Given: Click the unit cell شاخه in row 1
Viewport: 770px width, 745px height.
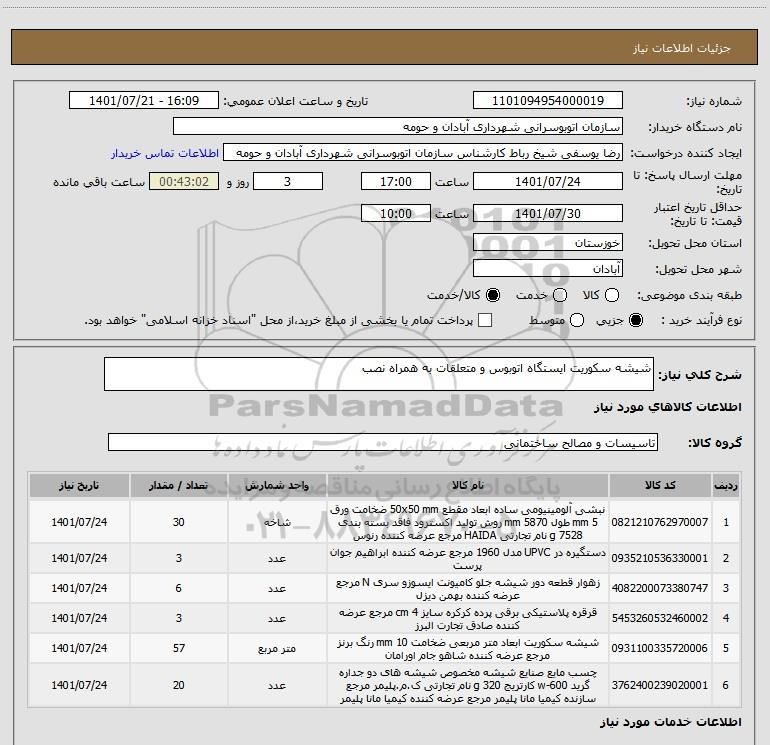Looking at the screenshot, I should pyautogui.click(x=277, y=522).
